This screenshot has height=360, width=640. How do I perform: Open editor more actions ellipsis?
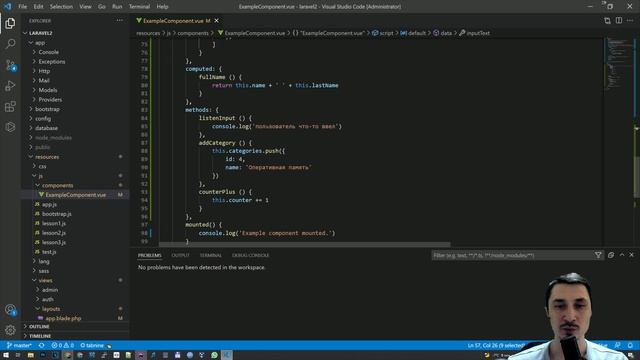point(630,20)
